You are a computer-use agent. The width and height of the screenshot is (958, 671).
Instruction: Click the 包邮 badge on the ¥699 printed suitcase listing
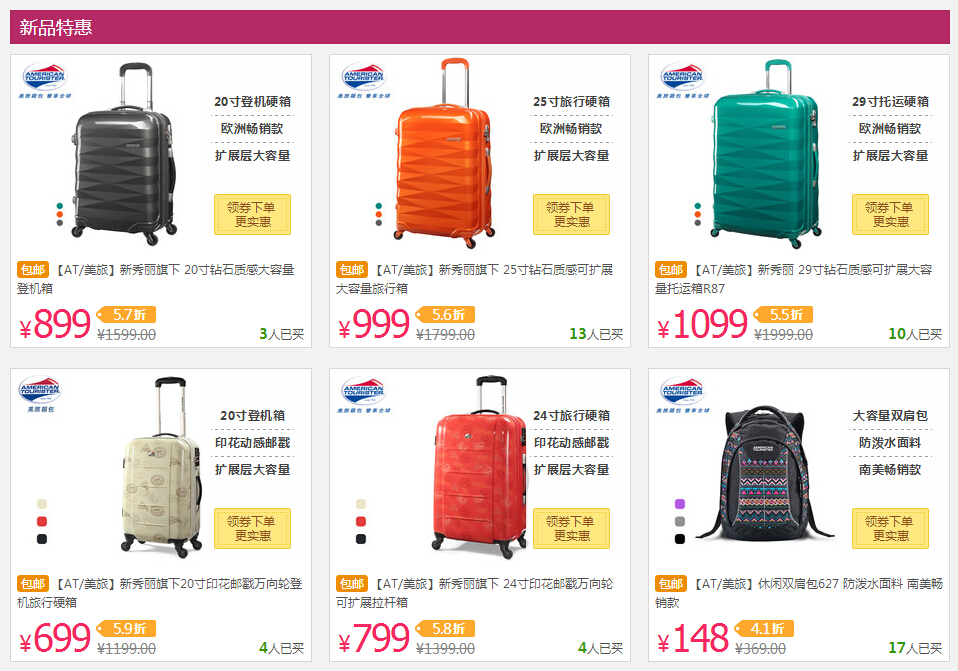click(33, 584)
